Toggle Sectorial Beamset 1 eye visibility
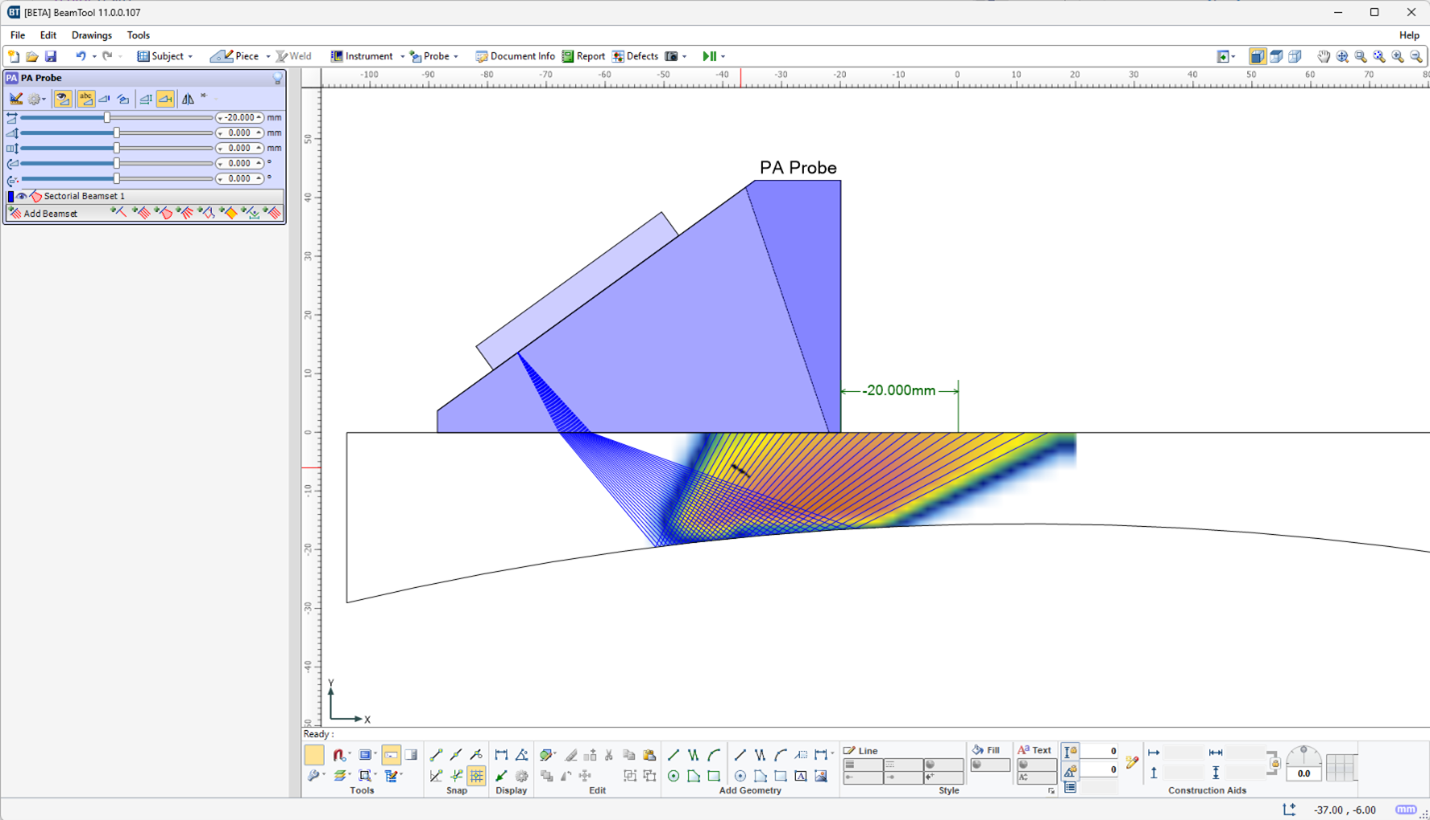This screenshot has height=820, width=1430. pos(22,196)
